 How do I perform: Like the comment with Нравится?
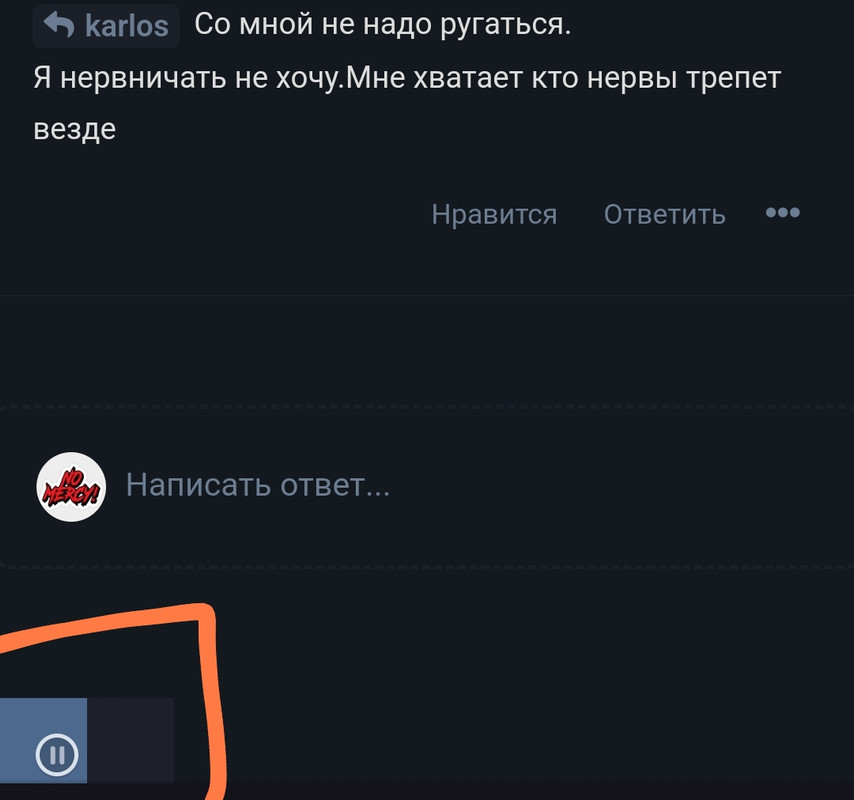click(494, 214)
